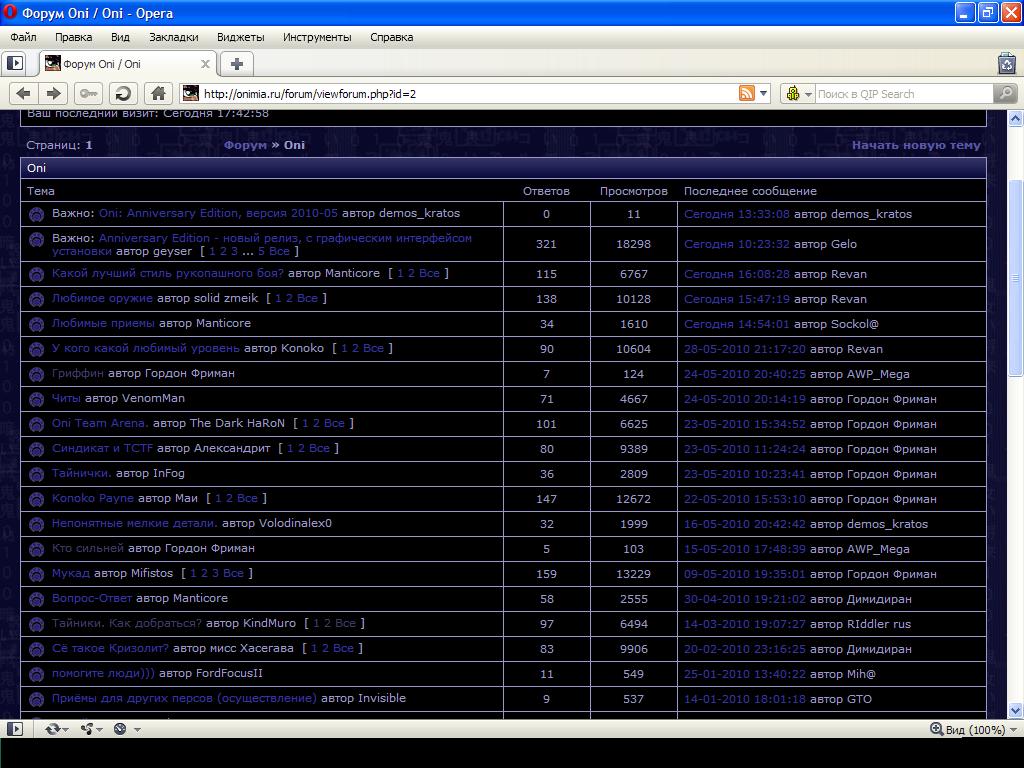Screen dimensions: 1024x768
Task: Open the zoom level Вид (100%) dropdown
Action: (969, 729)
